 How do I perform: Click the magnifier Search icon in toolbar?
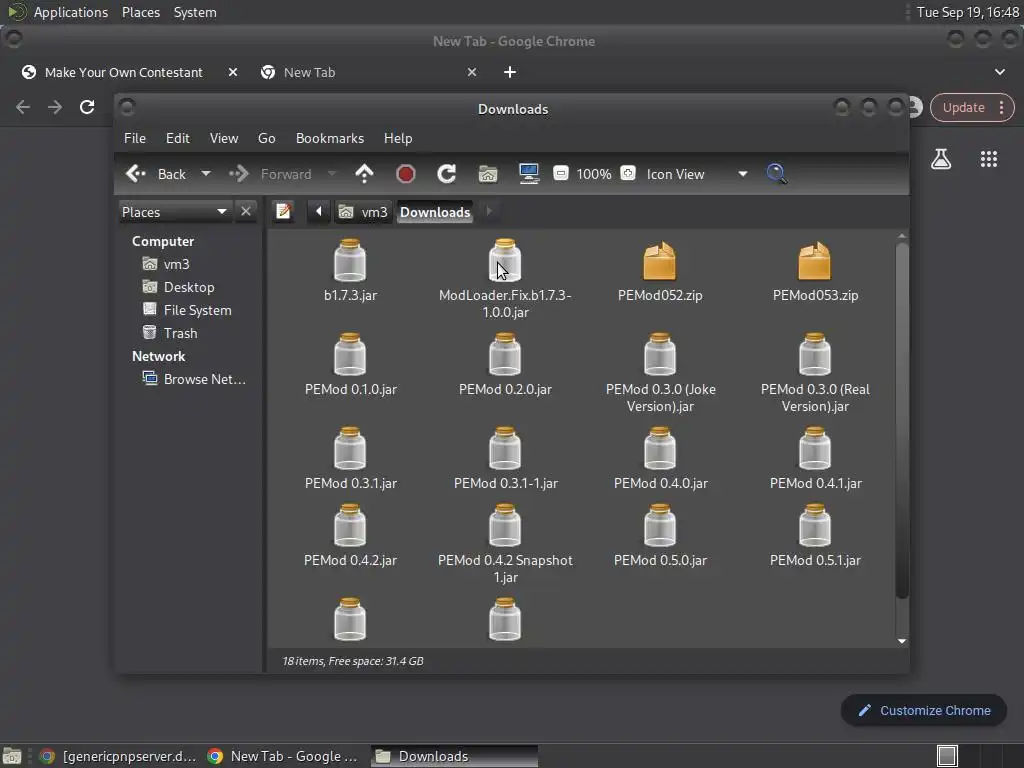coord(776,174)
